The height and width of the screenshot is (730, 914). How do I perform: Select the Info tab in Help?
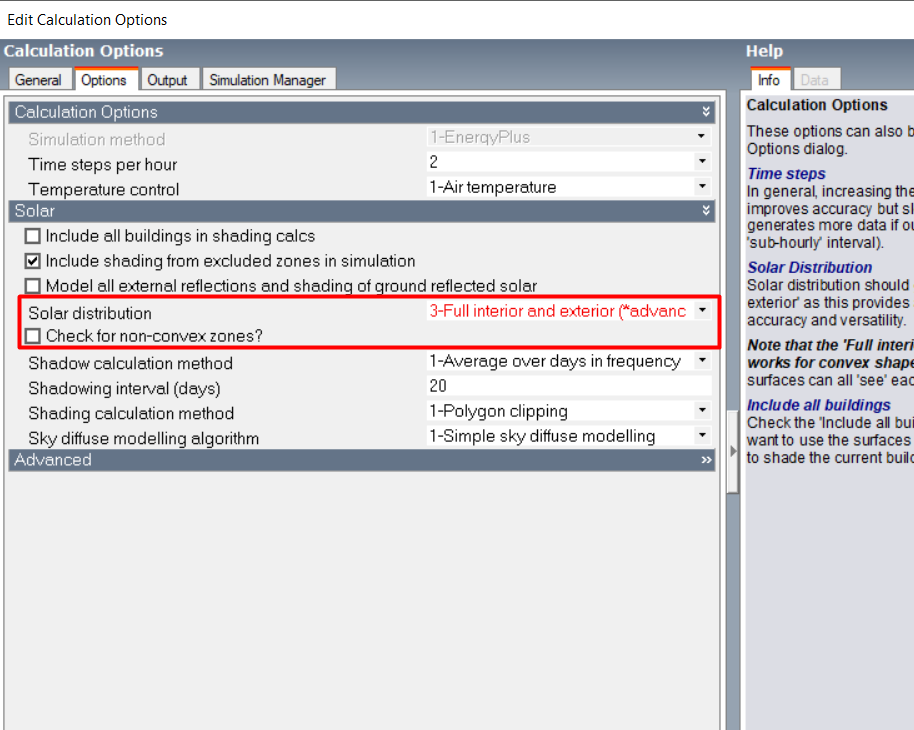click(x=769, y=80)
